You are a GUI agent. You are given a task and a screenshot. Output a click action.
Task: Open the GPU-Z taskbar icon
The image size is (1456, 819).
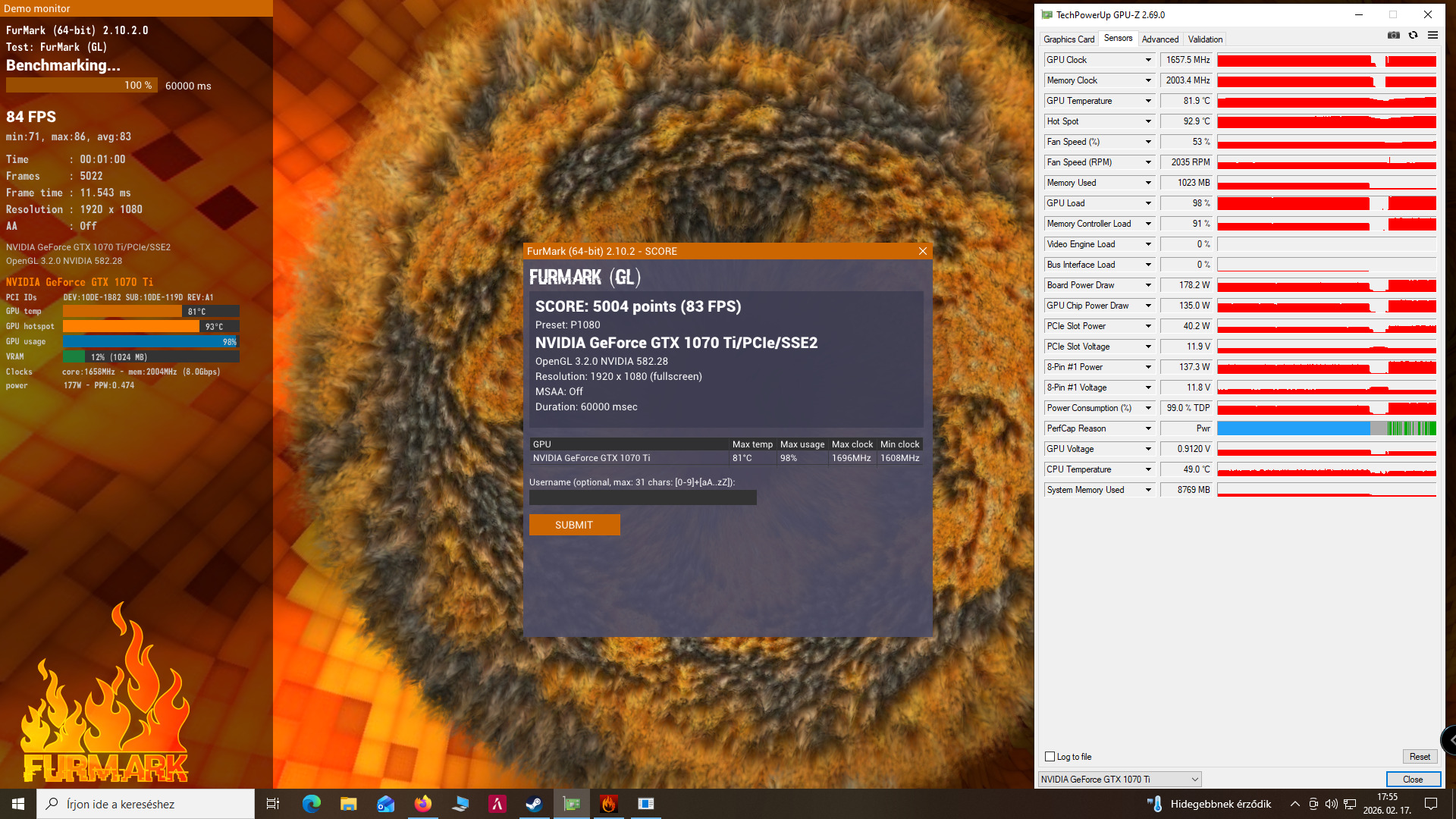click(x=571, y=804)
